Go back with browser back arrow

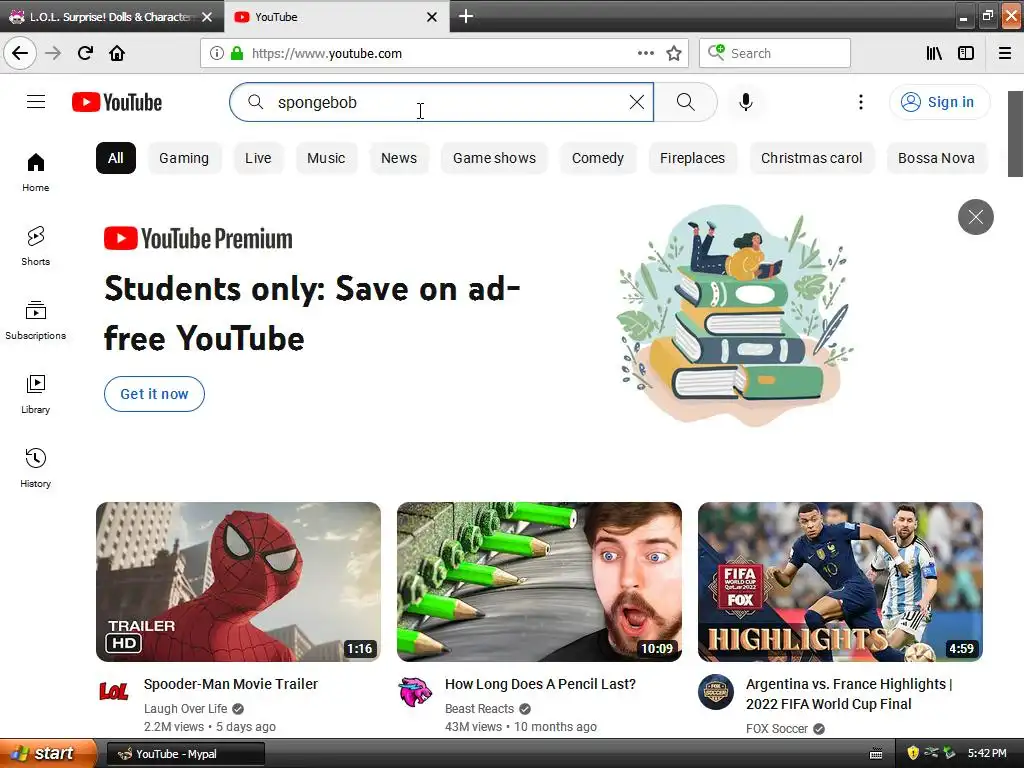[20, 53]
